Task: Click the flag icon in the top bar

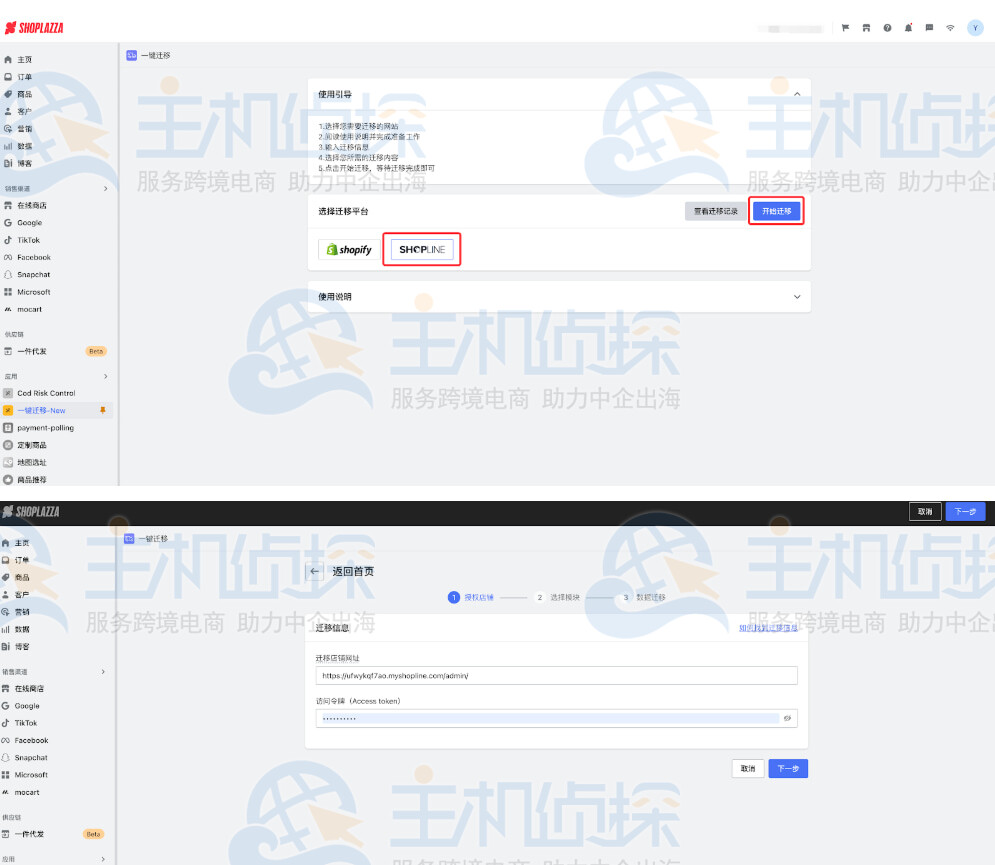Action: click(845, 28)
